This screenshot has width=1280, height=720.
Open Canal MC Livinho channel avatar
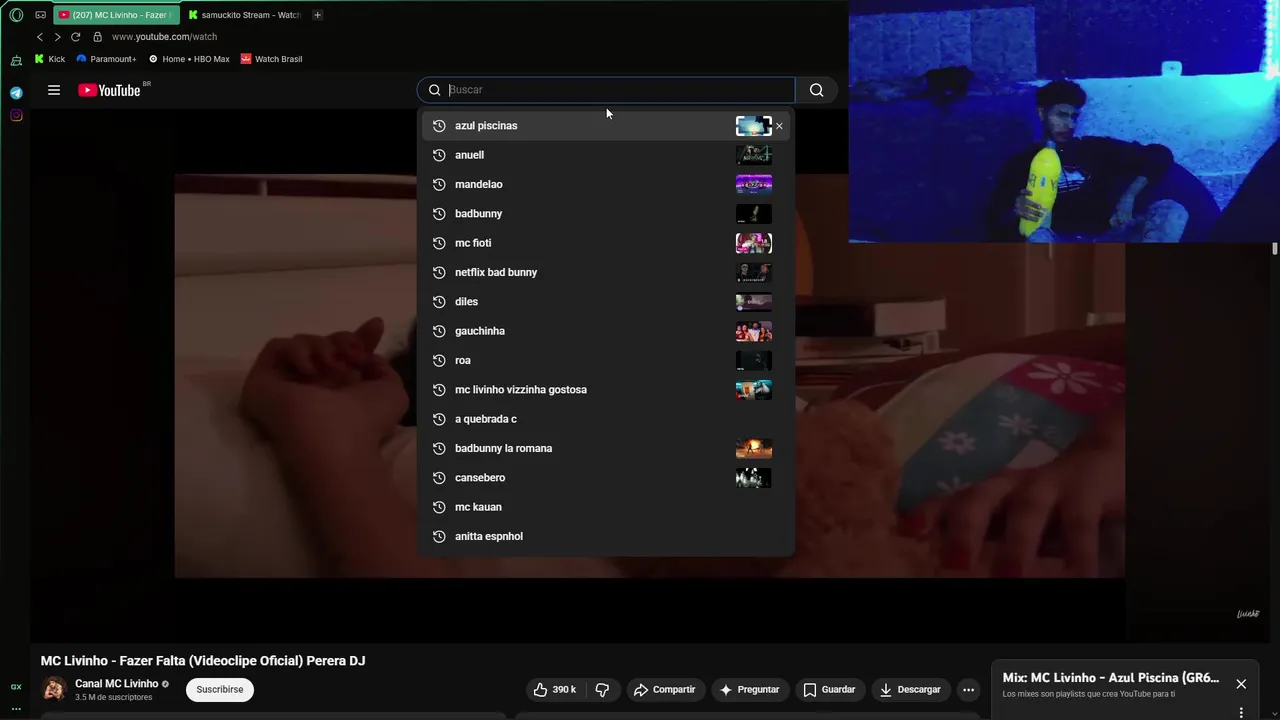click(x=54, y=689)
